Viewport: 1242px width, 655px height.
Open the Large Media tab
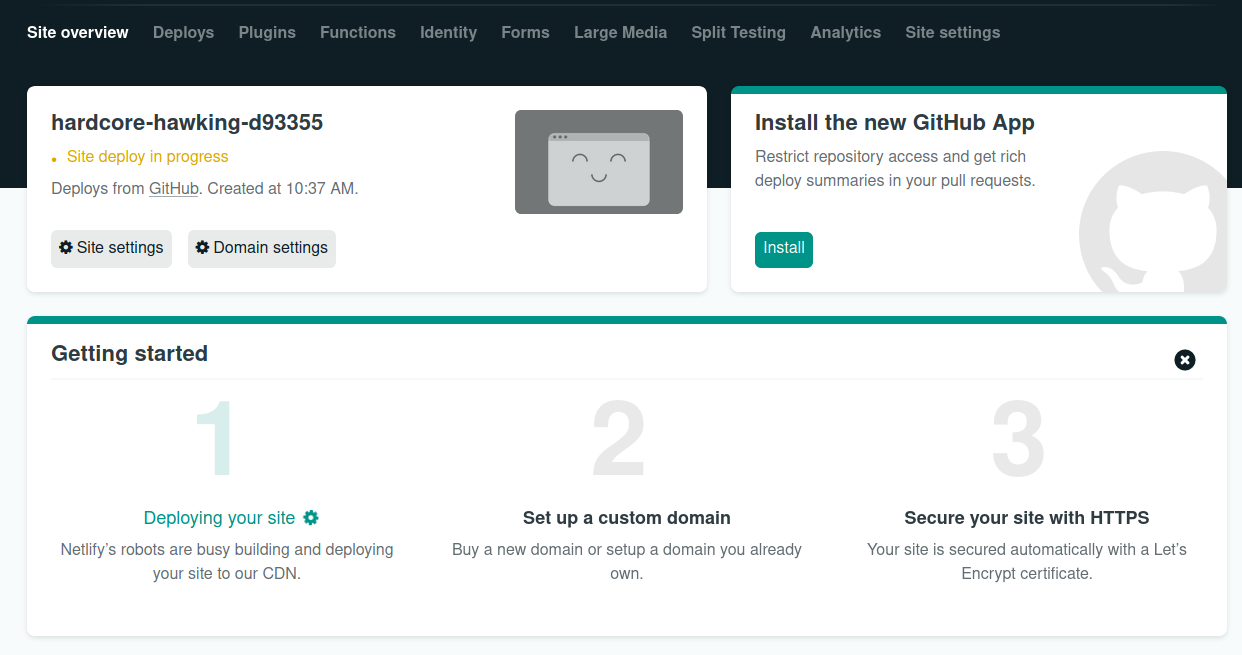click(x=620, y=32)
